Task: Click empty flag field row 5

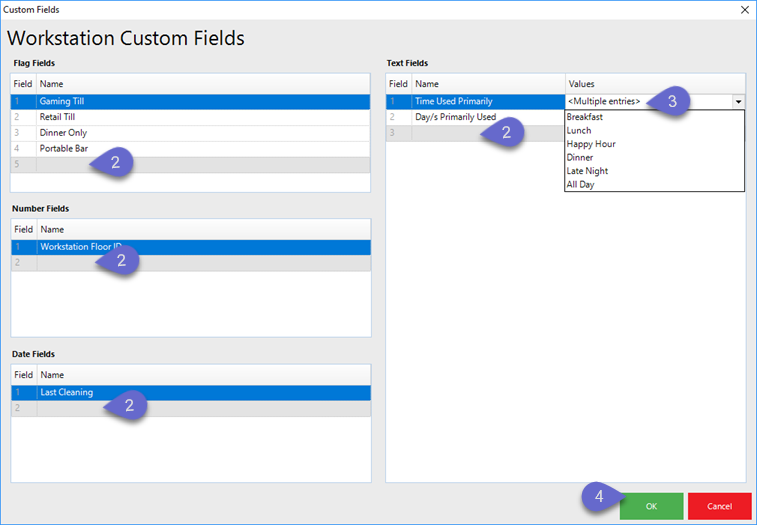Action: pyautogui.click(x=60, y=165)
